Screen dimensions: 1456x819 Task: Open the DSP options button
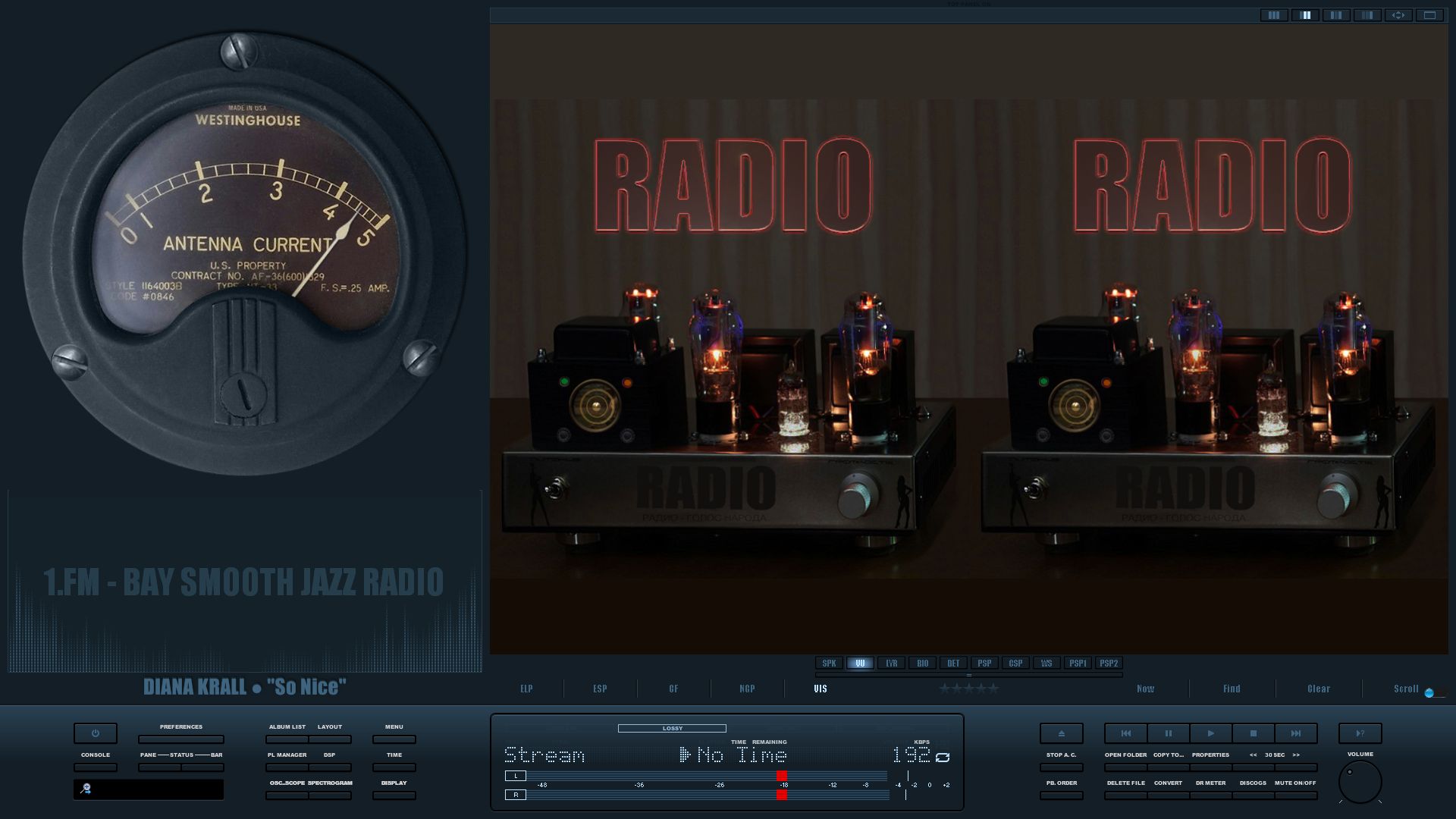tap(330, 767)
